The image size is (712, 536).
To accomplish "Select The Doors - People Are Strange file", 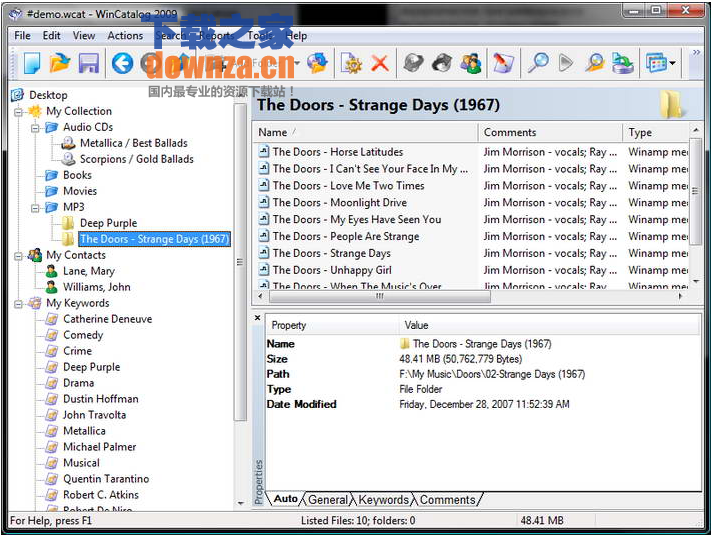I will [x=346, y=237].
